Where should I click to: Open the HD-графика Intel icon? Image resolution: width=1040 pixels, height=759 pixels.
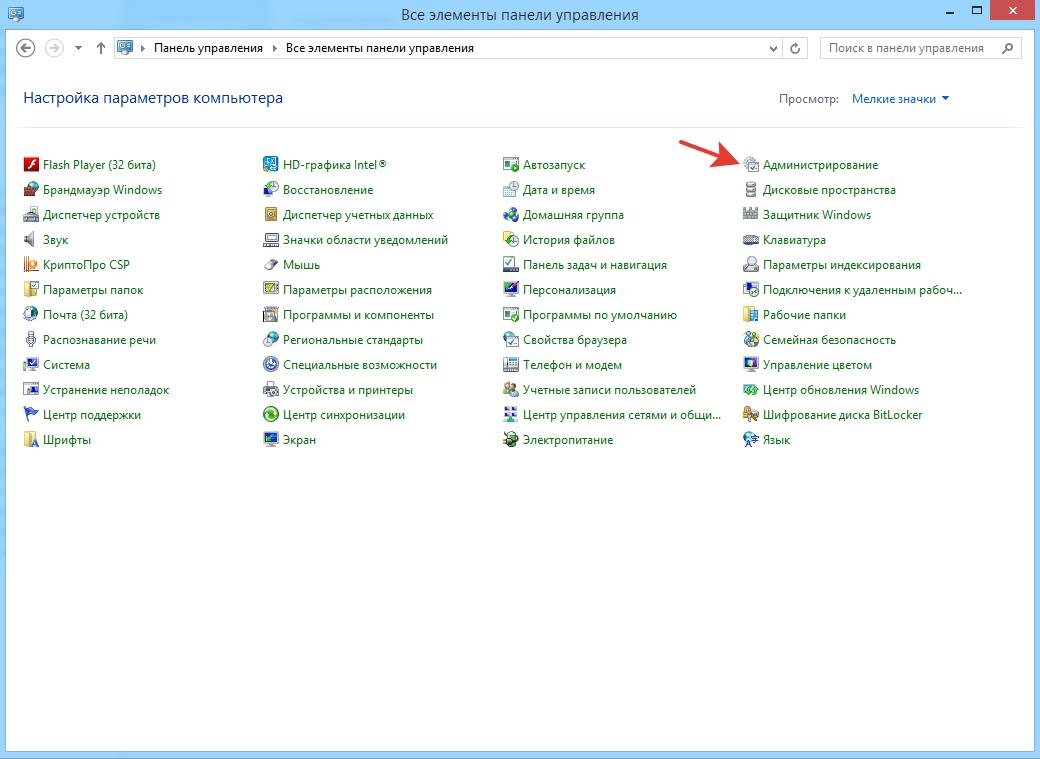point(271,165)
